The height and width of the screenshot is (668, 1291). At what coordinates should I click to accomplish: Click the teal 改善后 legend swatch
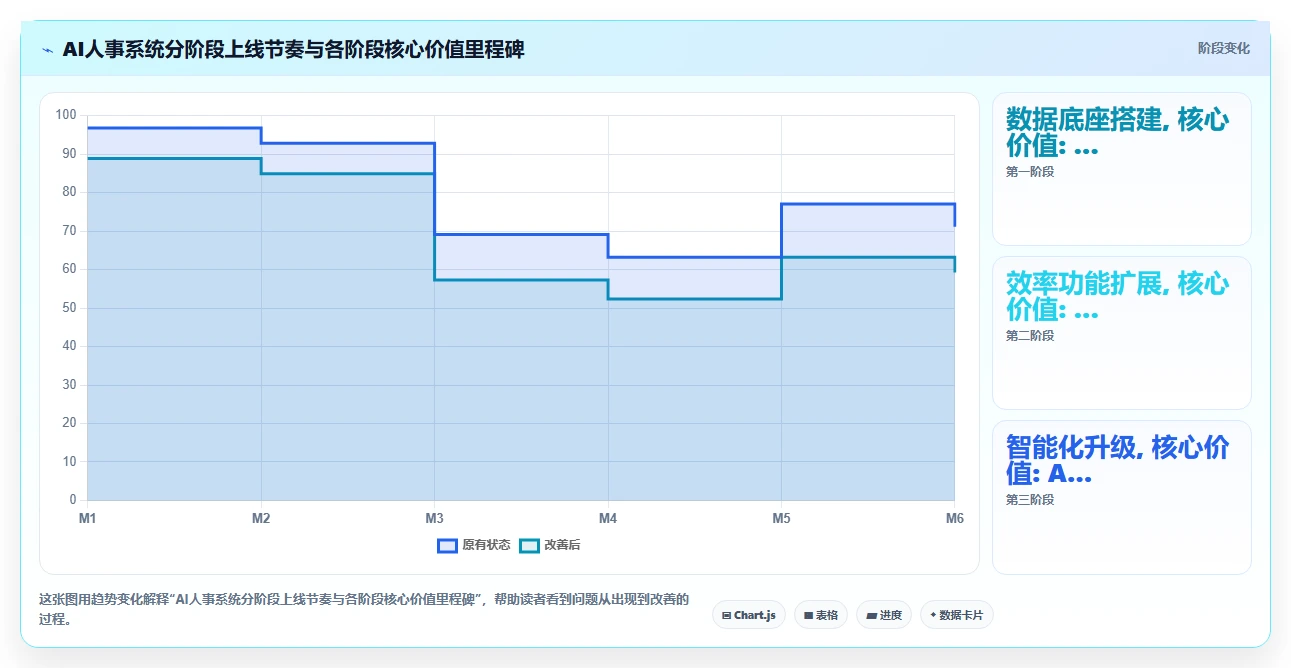(530, 545)
